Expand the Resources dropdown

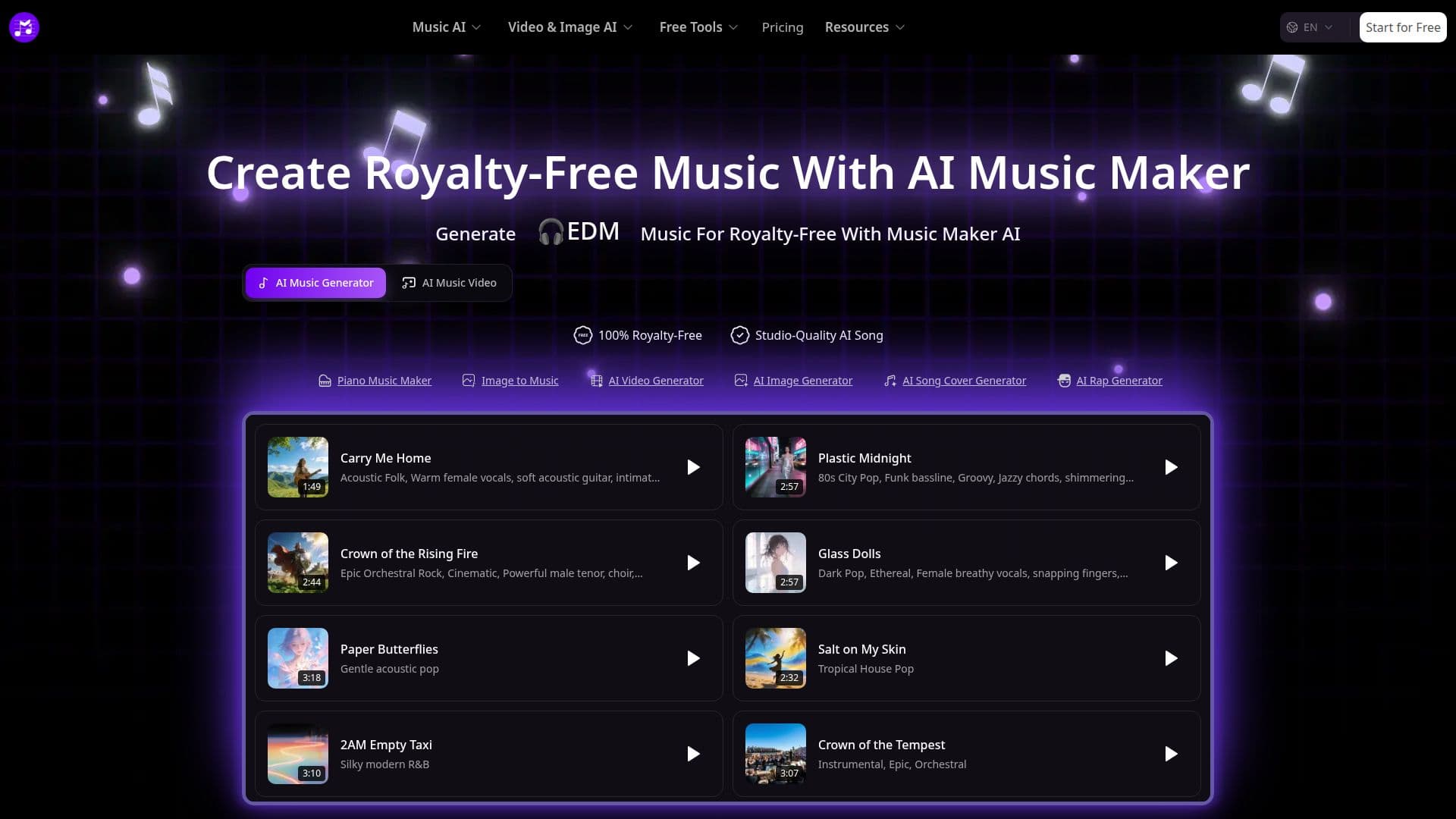864,27
